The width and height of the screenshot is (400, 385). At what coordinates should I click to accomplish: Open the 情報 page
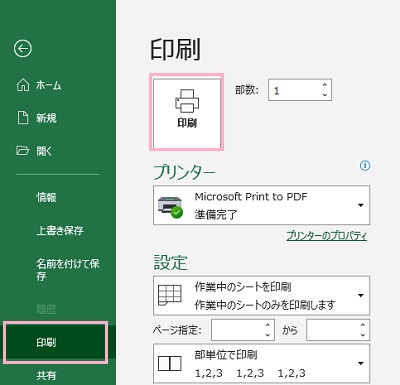point(46,197)
